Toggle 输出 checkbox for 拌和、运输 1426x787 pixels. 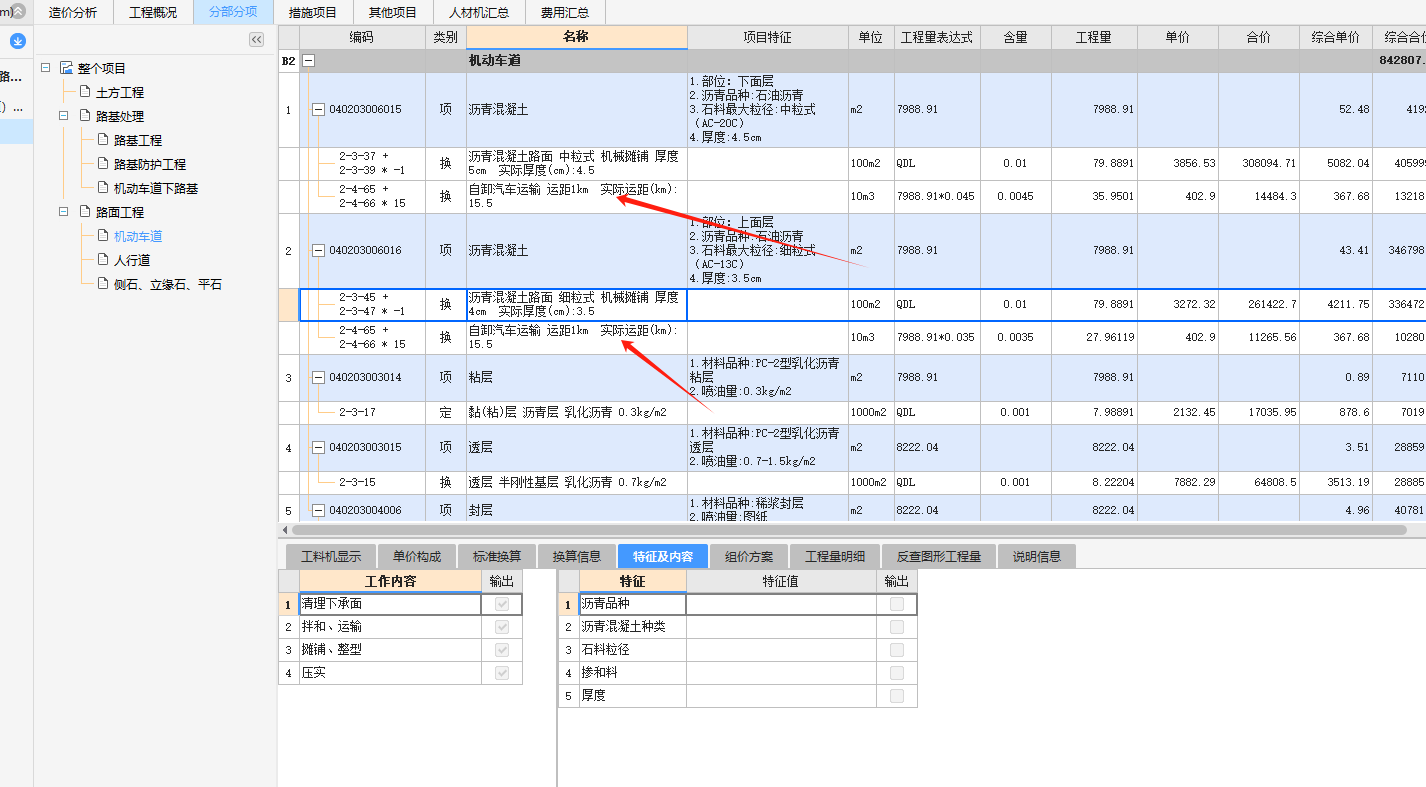click(502, 627)
